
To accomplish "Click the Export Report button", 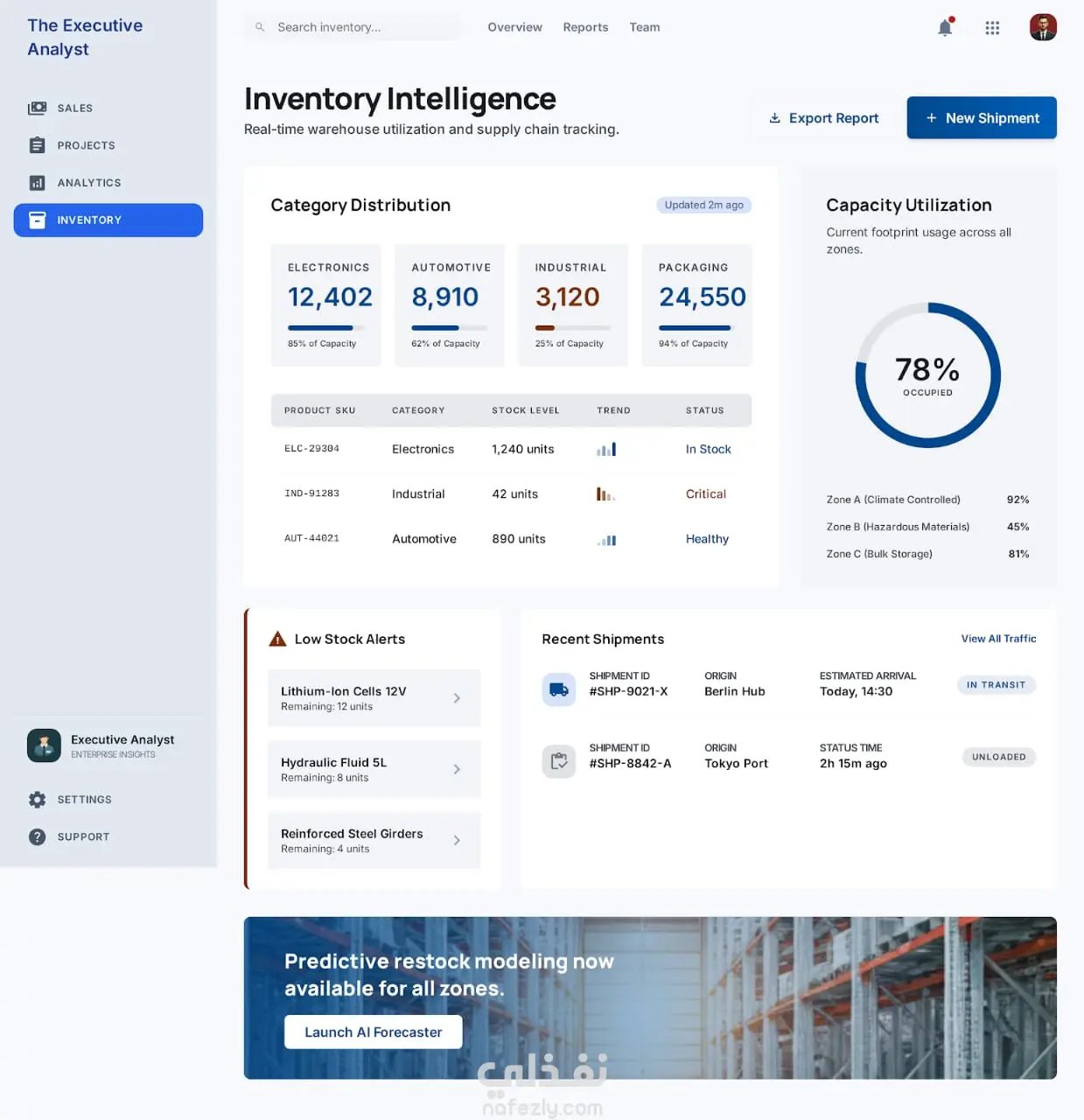I will [x=824, y=118].
